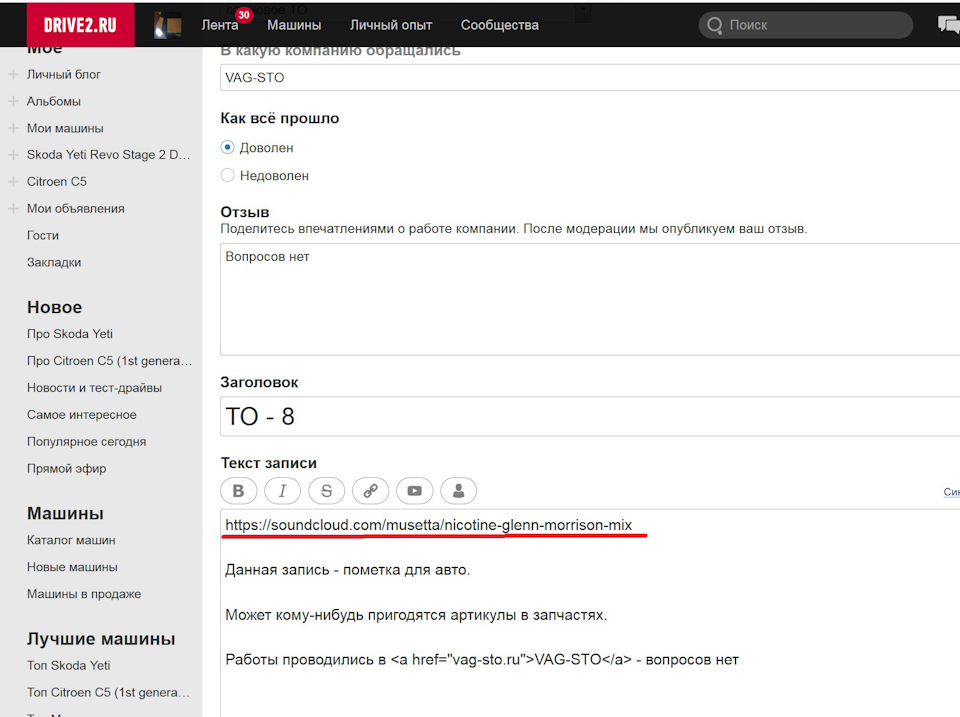Image resolution: width=960 pixels, height=717 pixels.
Task: Open the messages chat bubble icon
Action: point(948,24)
